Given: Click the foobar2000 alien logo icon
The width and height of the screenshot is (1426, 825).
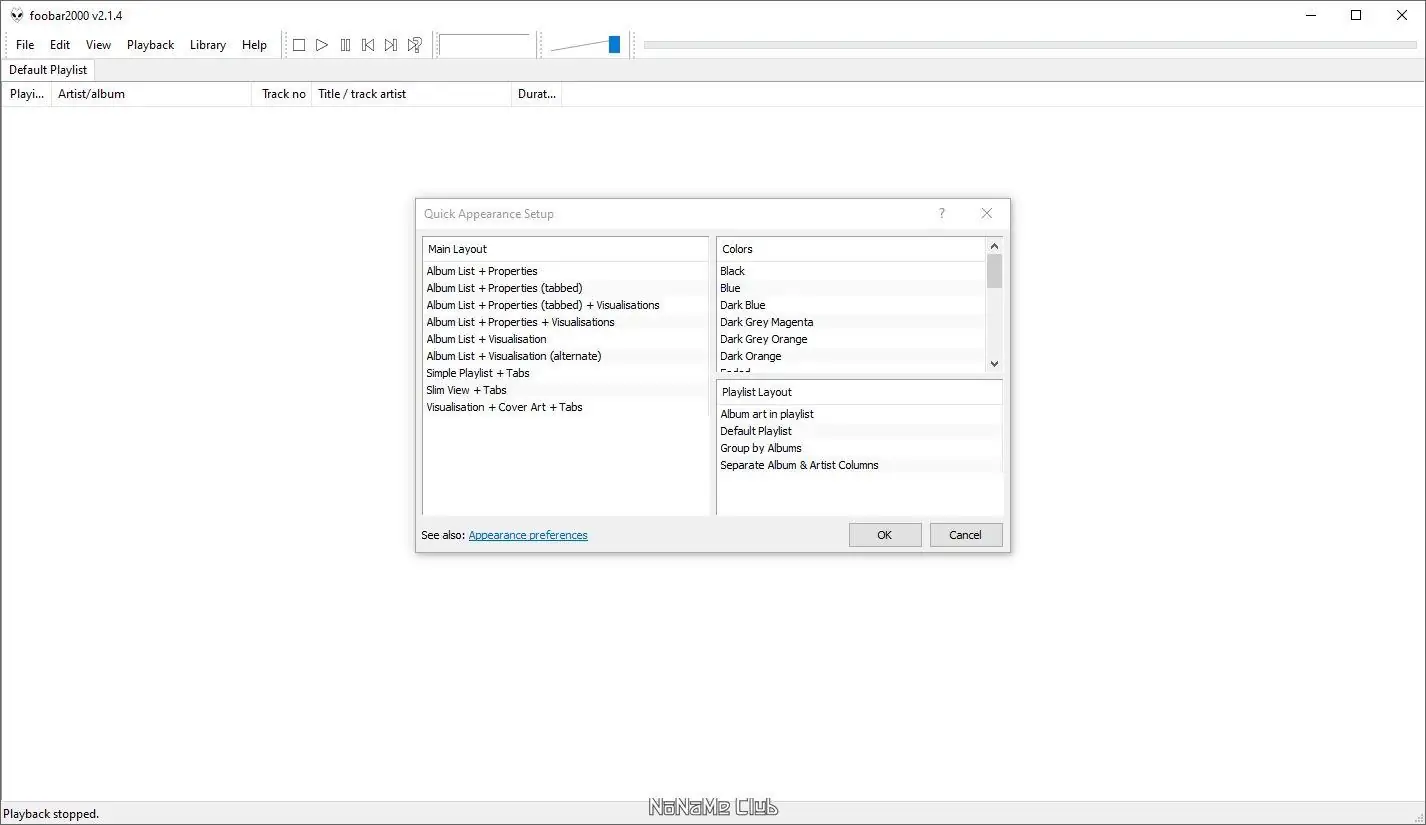Looking at the screenshot, I should pos(17,15).
